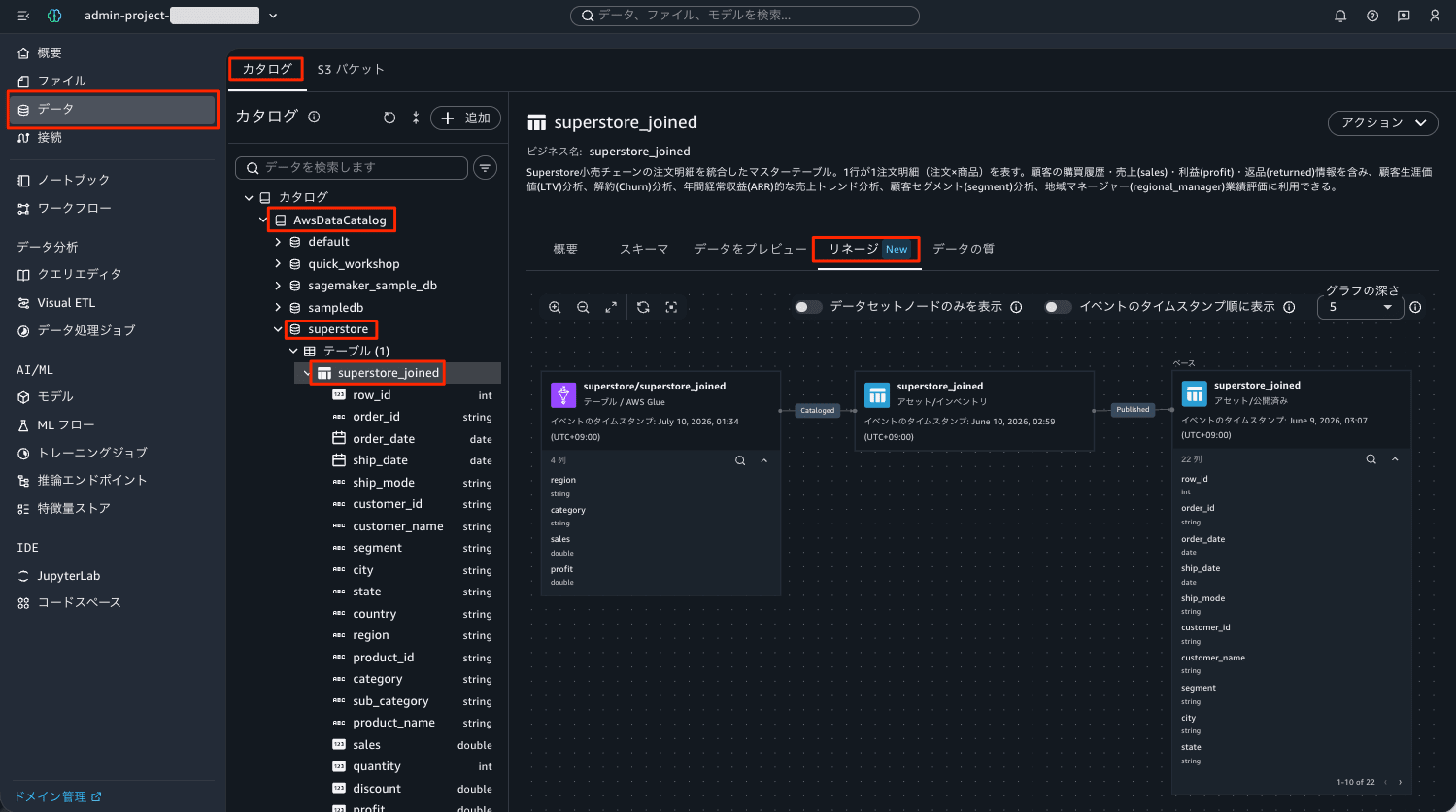The image size is (1456, 812).
Task: Open the project selector dropdown arrow
Action: 273,16
